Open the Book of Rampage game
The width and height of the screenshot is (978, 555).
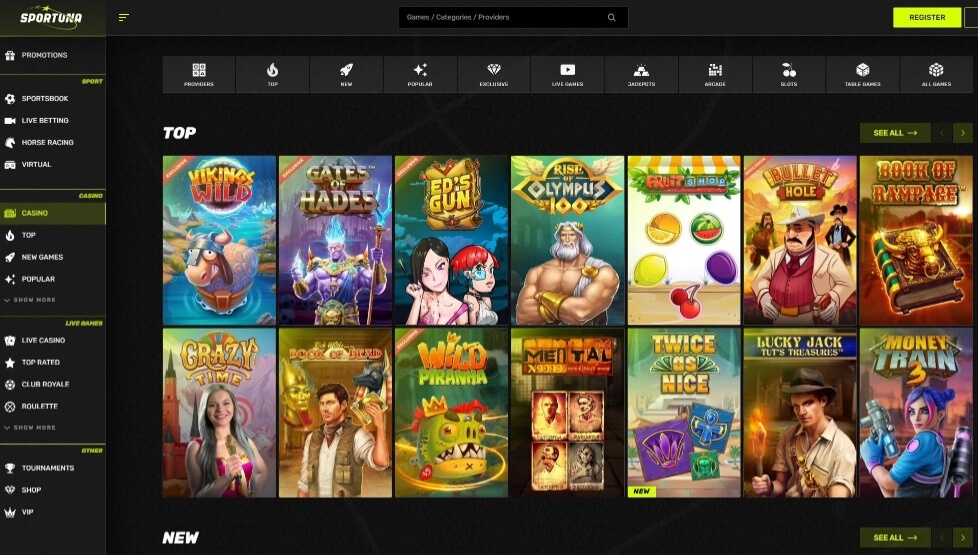(916, 241)
